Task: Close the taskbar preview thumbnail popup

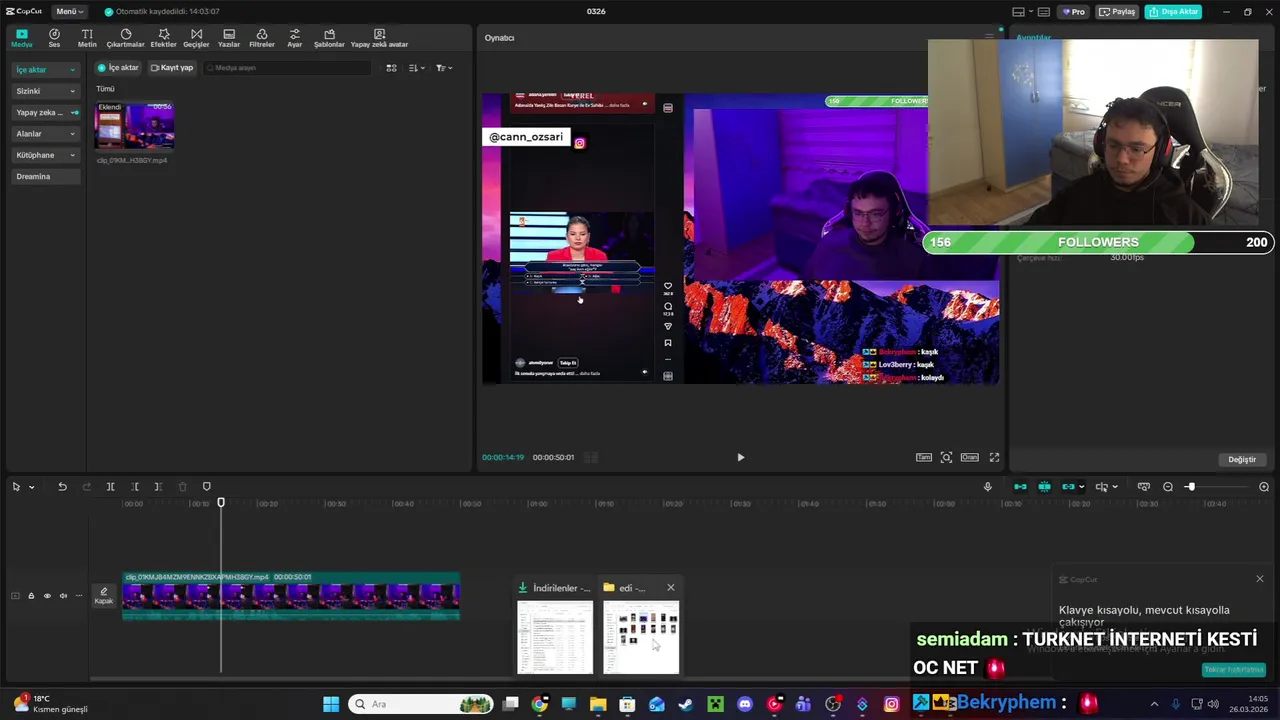Action: [670, 588]
